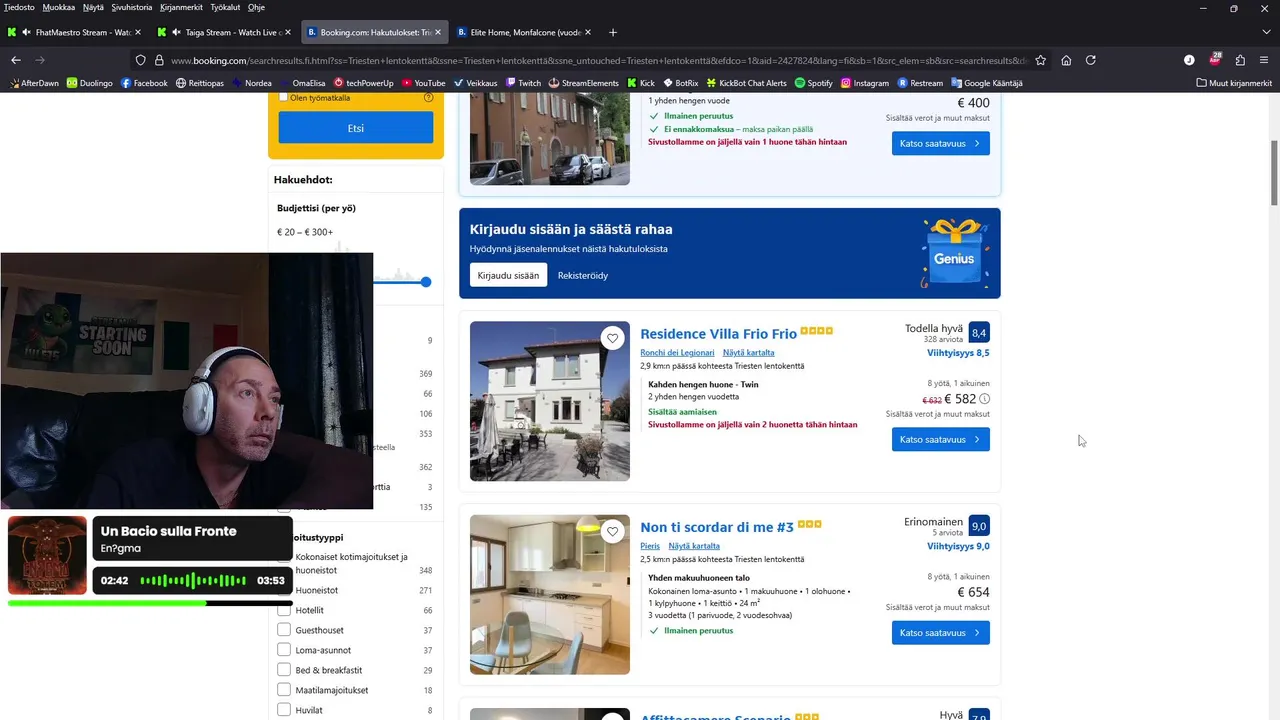Open the AfterDawn bookmark
Viewport: 1280px width, 720px height.
point(35,83)
